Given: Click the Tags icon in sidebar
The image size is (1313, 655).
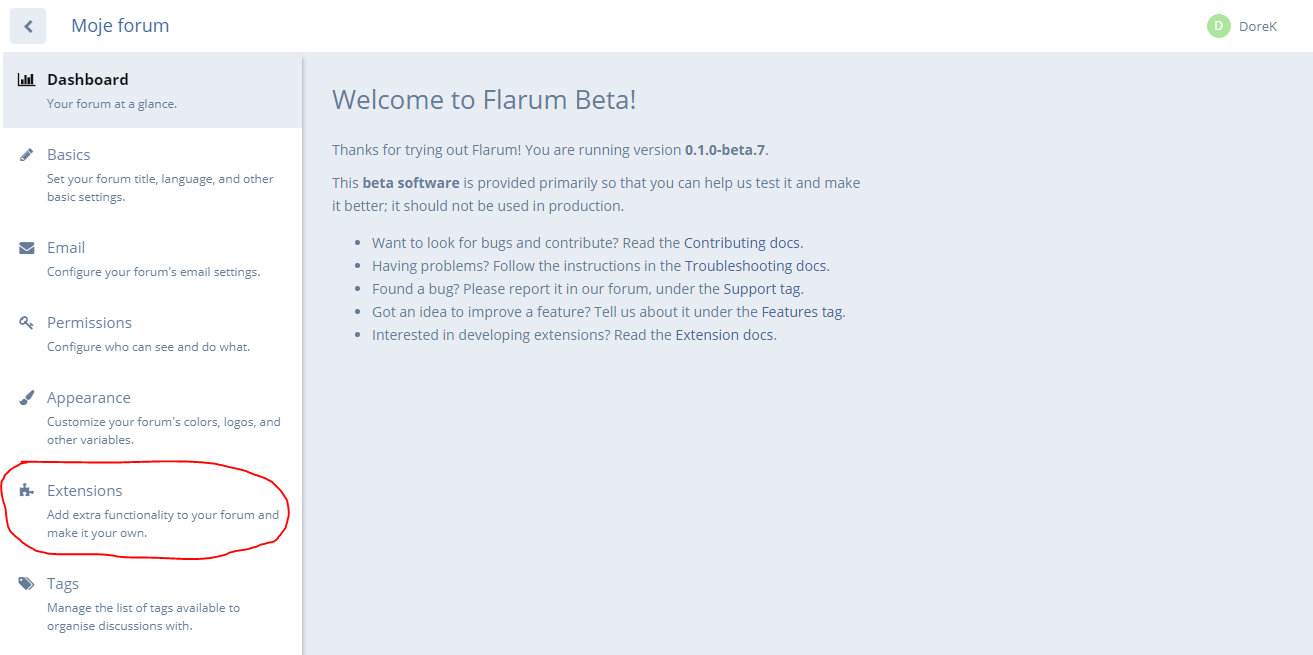Looking at the screenshot, I should coord(27,584).
